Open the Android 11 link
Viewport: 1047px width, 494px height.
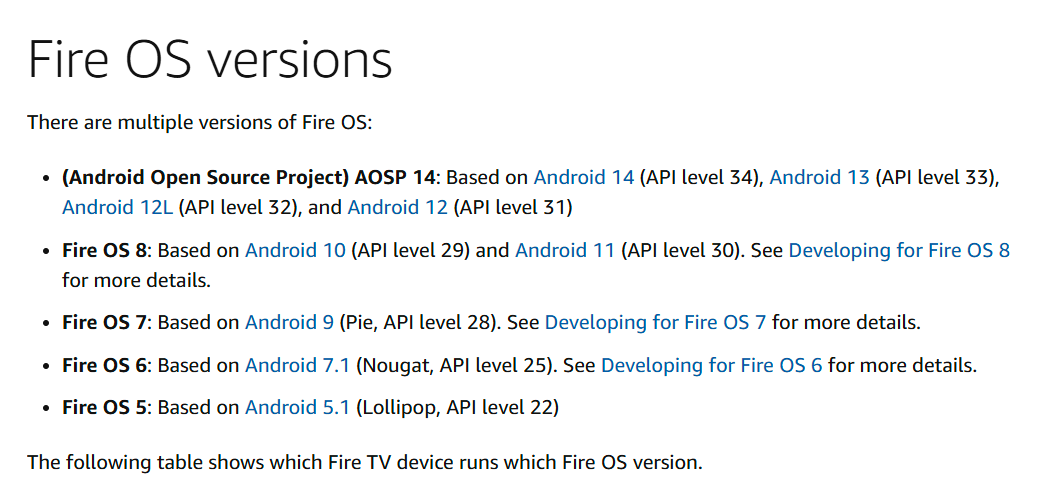(565, 251)
